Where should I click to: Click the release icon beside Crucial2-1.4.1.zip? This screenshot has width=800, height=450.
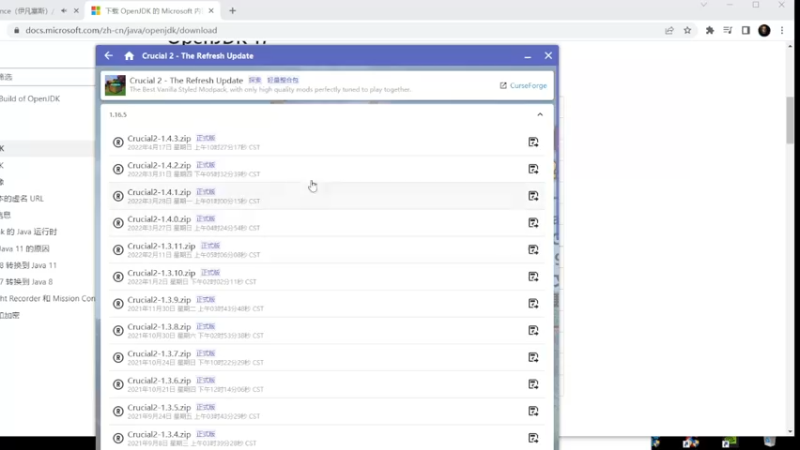point(118,196)
